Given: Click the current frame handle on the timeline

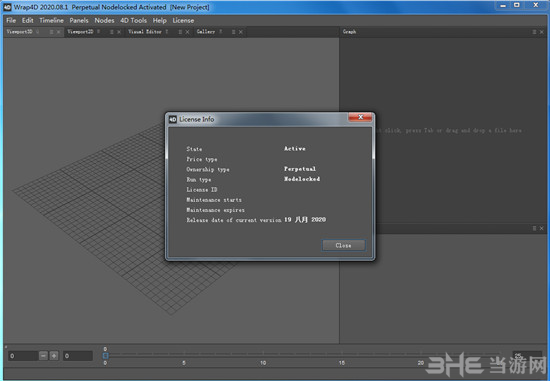Looking at the screenshot, I should tap(105, 355).
